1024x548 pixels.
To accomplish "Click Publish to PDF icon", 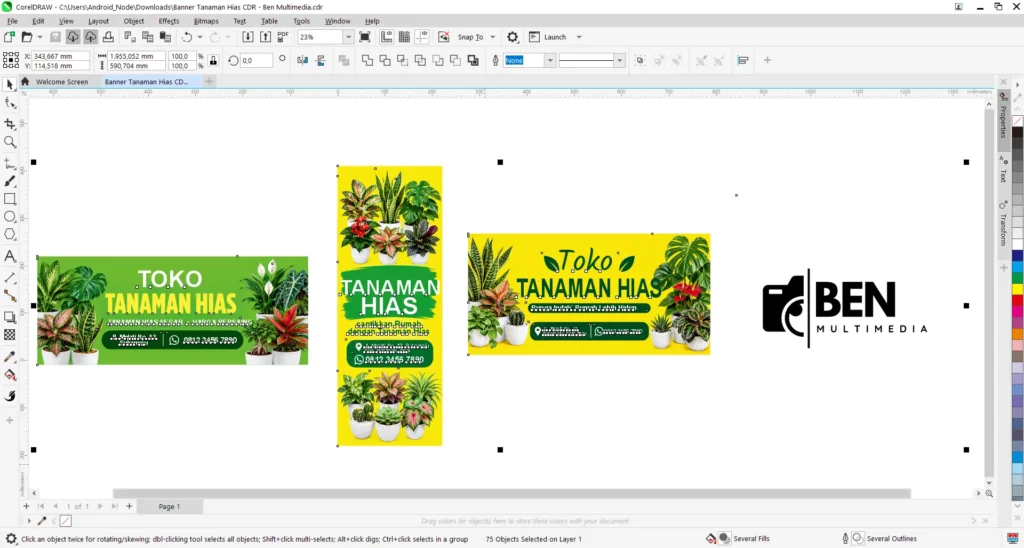I will coord(283,37).
